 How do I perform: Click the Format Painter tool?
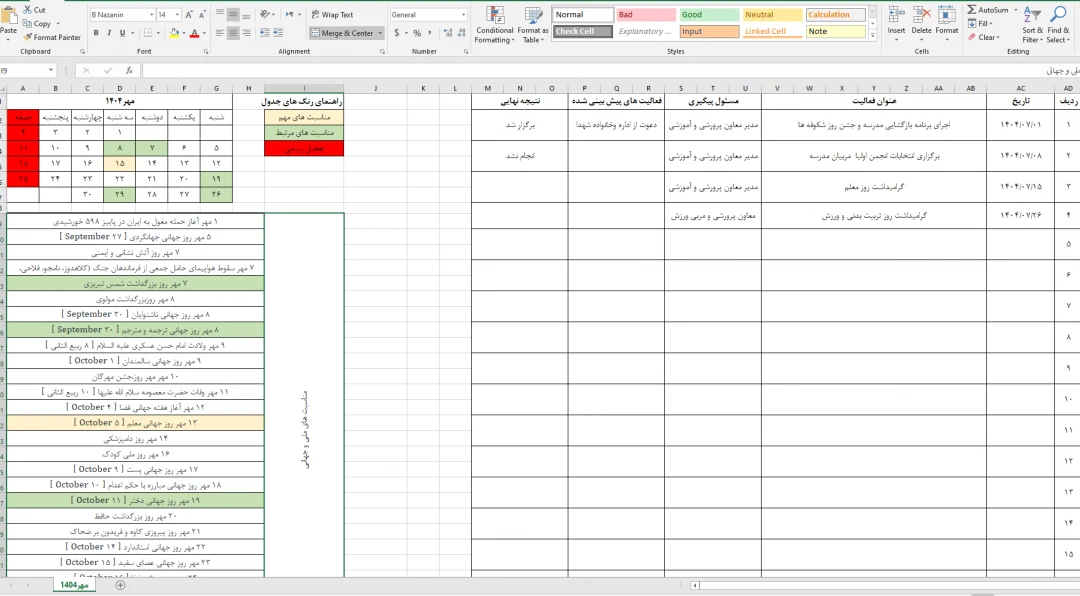(54, 37)
